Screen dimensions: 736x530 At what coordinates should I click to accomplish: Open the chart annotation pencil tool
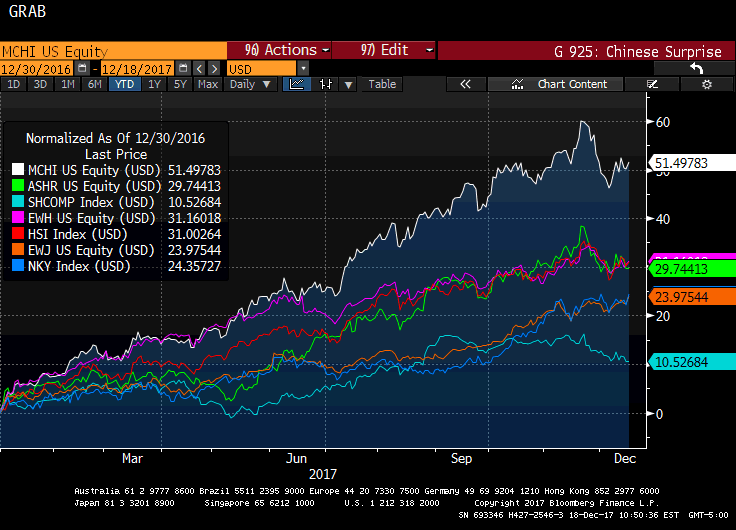point(652,84)
